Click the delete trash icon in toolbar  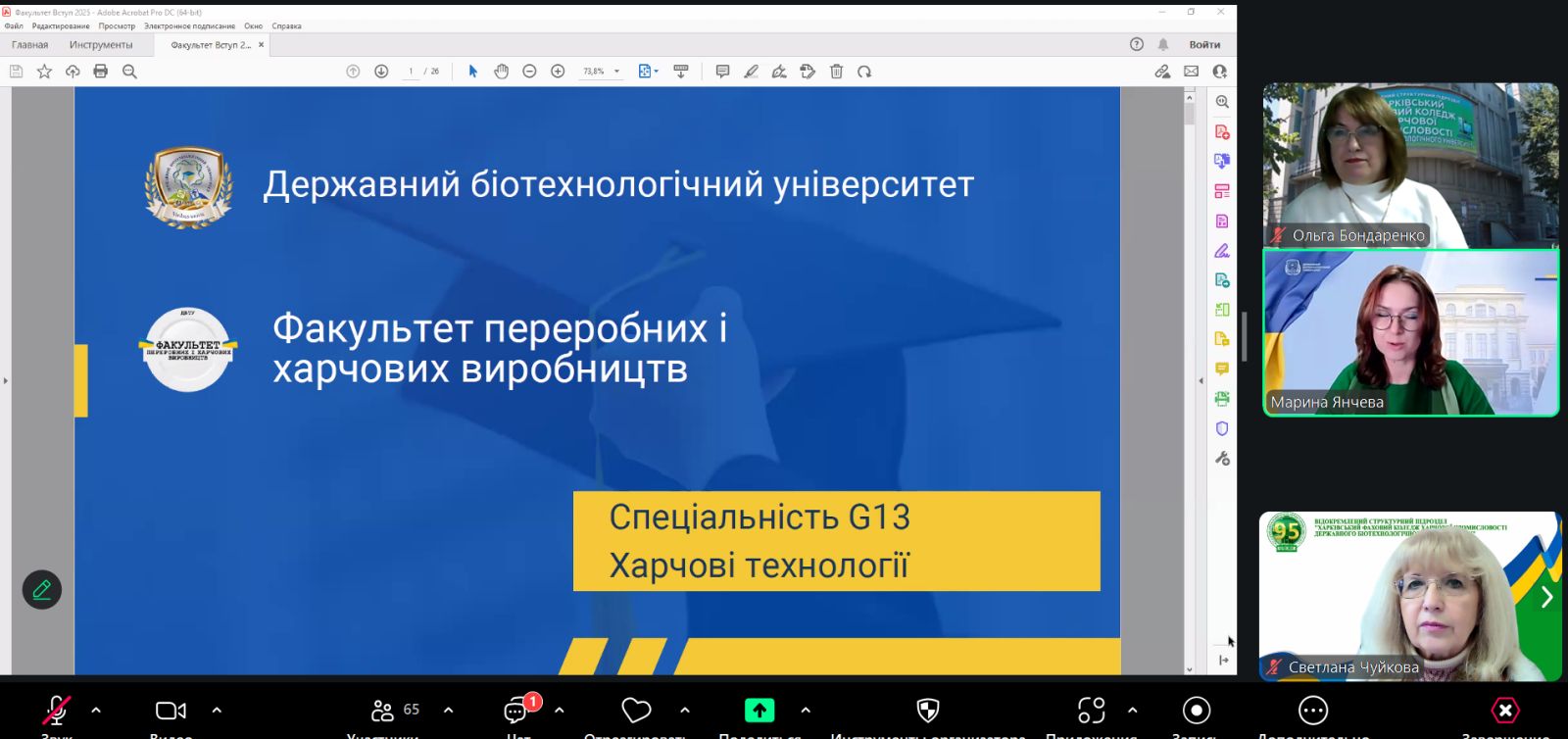[x=836, y=72]
